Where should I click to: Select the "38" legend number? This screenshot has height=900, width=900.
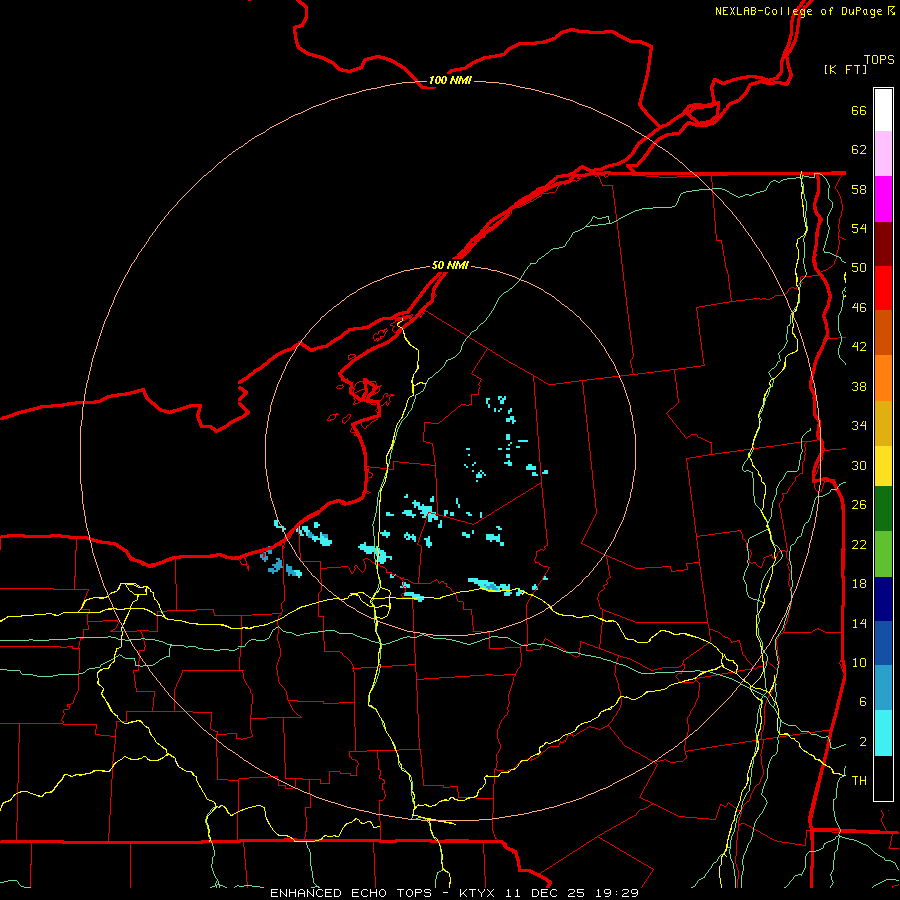pyautogui.click(x=859, y=386)
